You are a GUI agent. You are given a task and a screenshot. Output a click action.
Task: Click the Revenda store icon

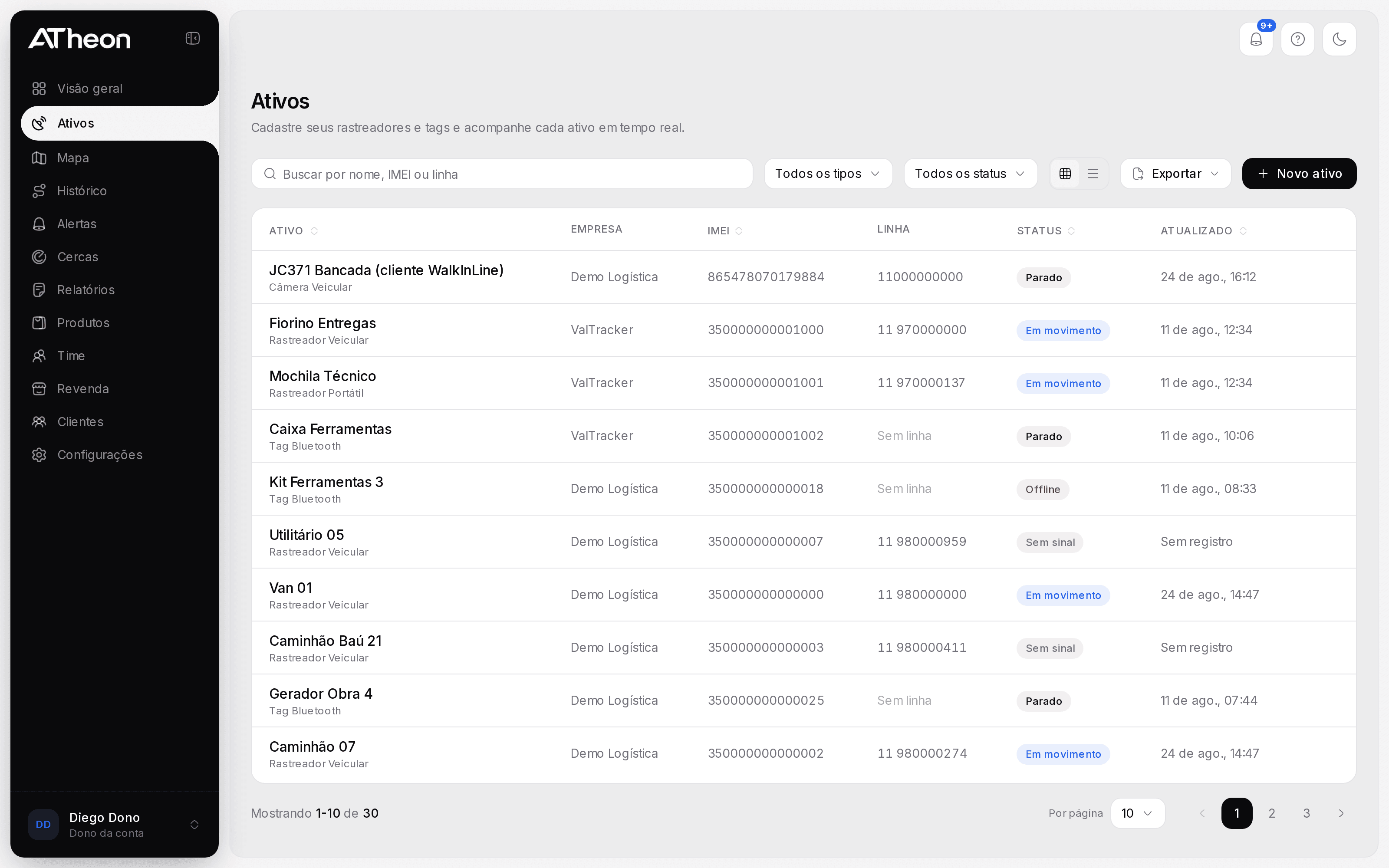(x=39, y=389)
